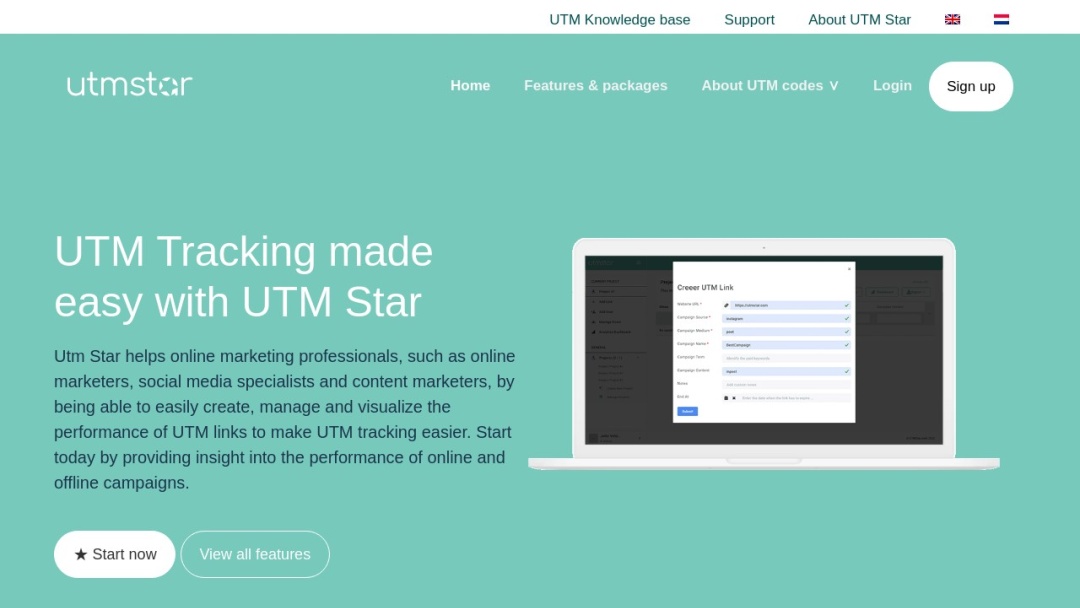The image size is (1080, 608).
Task: Click the View all features link
Action: point(255,554)
